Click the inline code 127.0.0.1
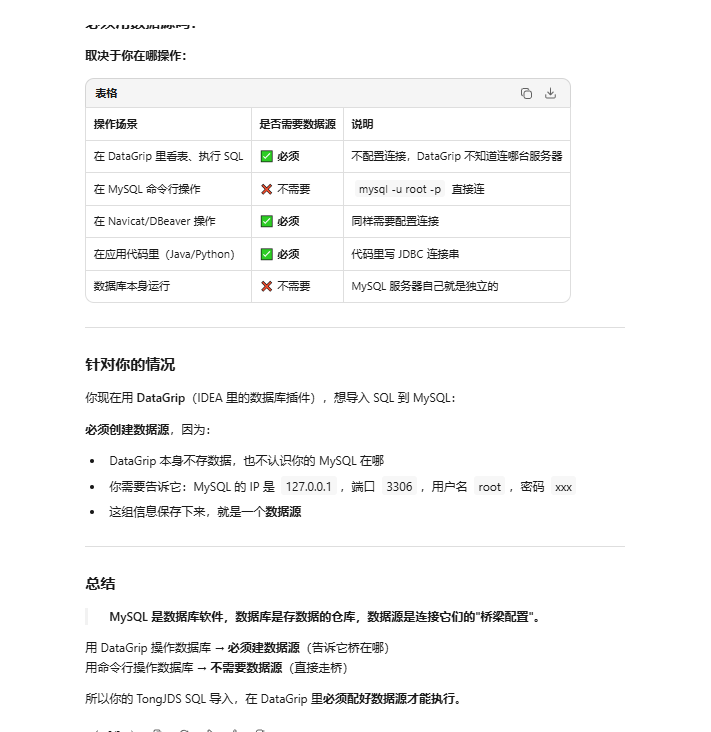Viewport: 711px width, 732px height. (x=309, y=487)
